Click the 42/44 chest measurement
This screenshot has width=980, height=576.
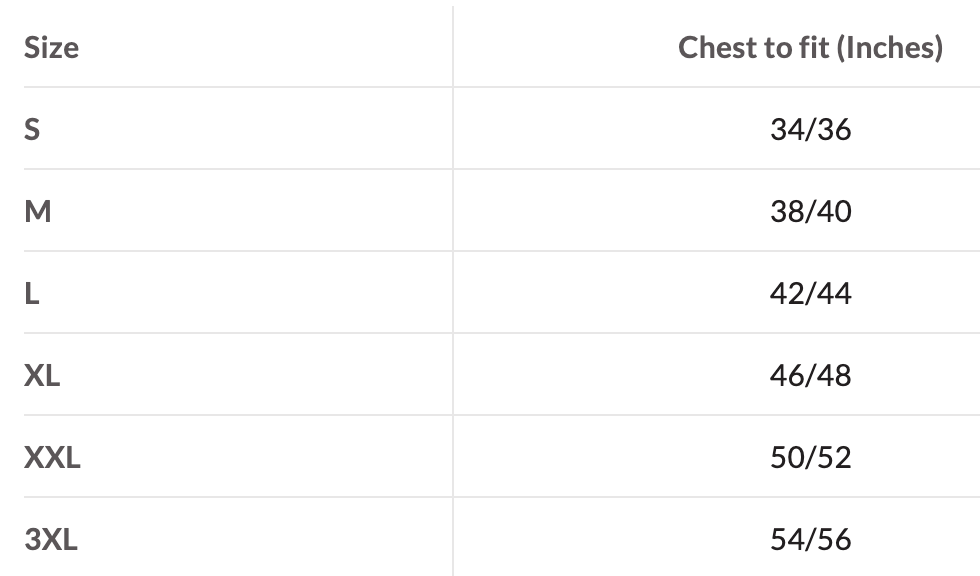810,293
